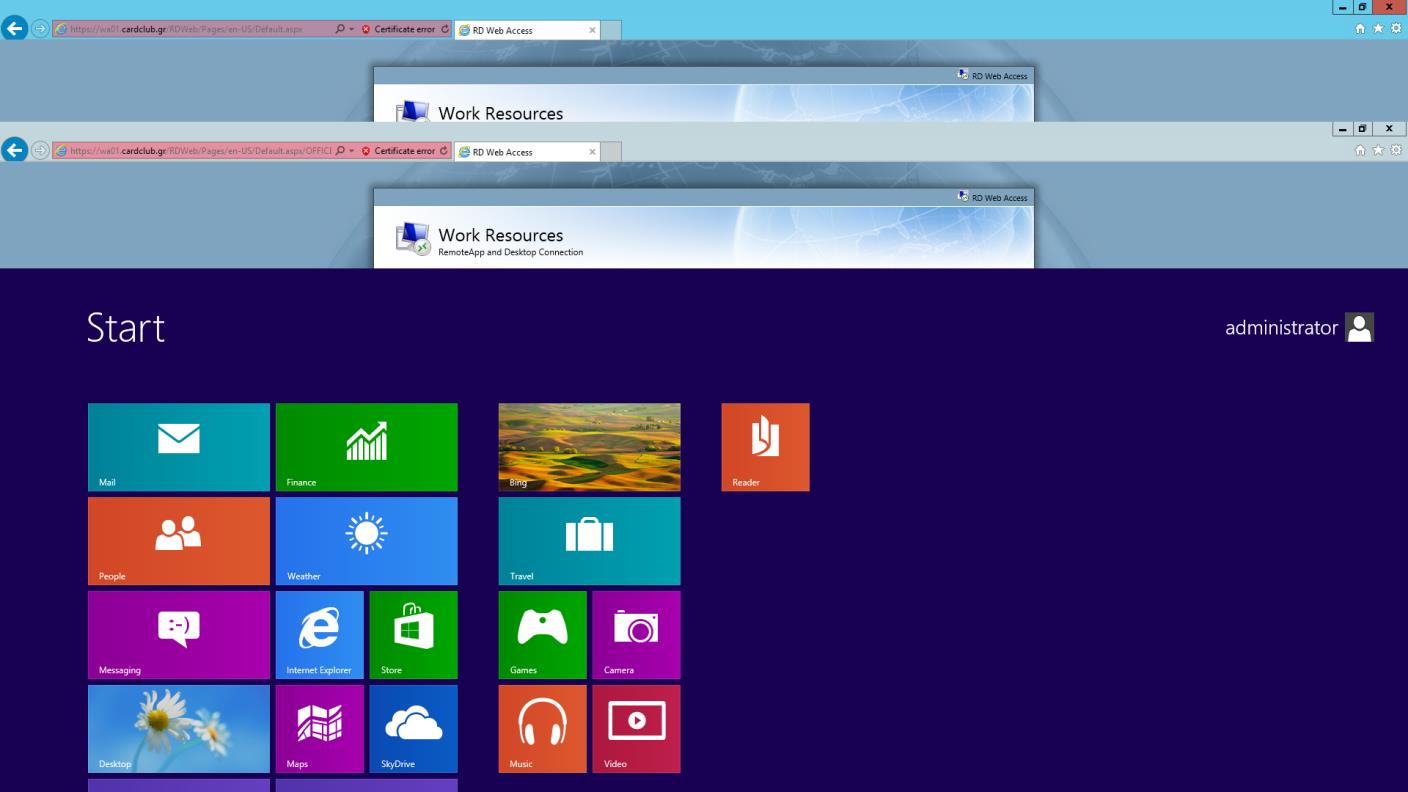Click Certificate error in top browser window
This screenshot has width=1408, height=792.
pyautogui.click(x=398, y=29)
